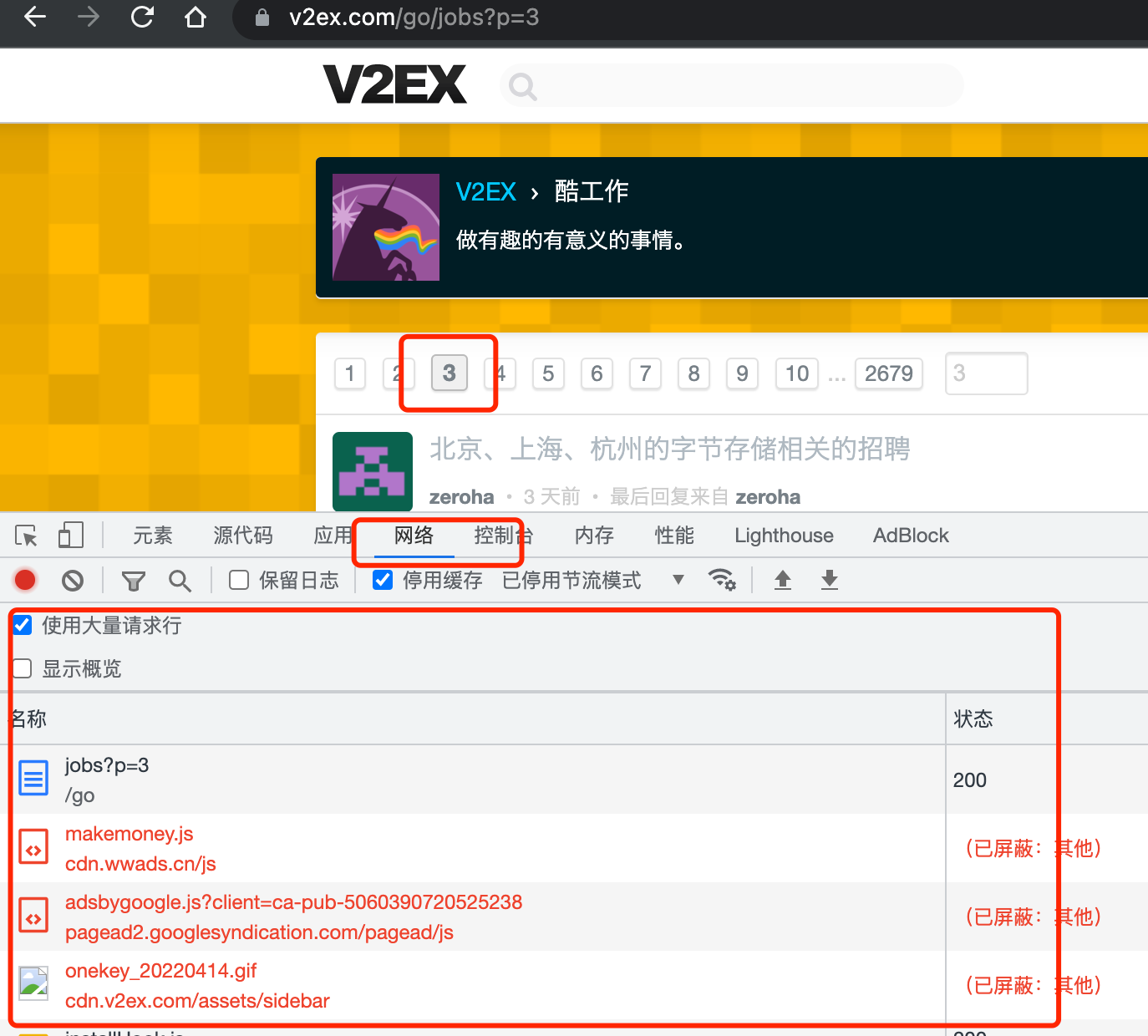The width and height of the screenshot is (1148, 1036).
Task: Go to page 10
Action: [797, 373]
